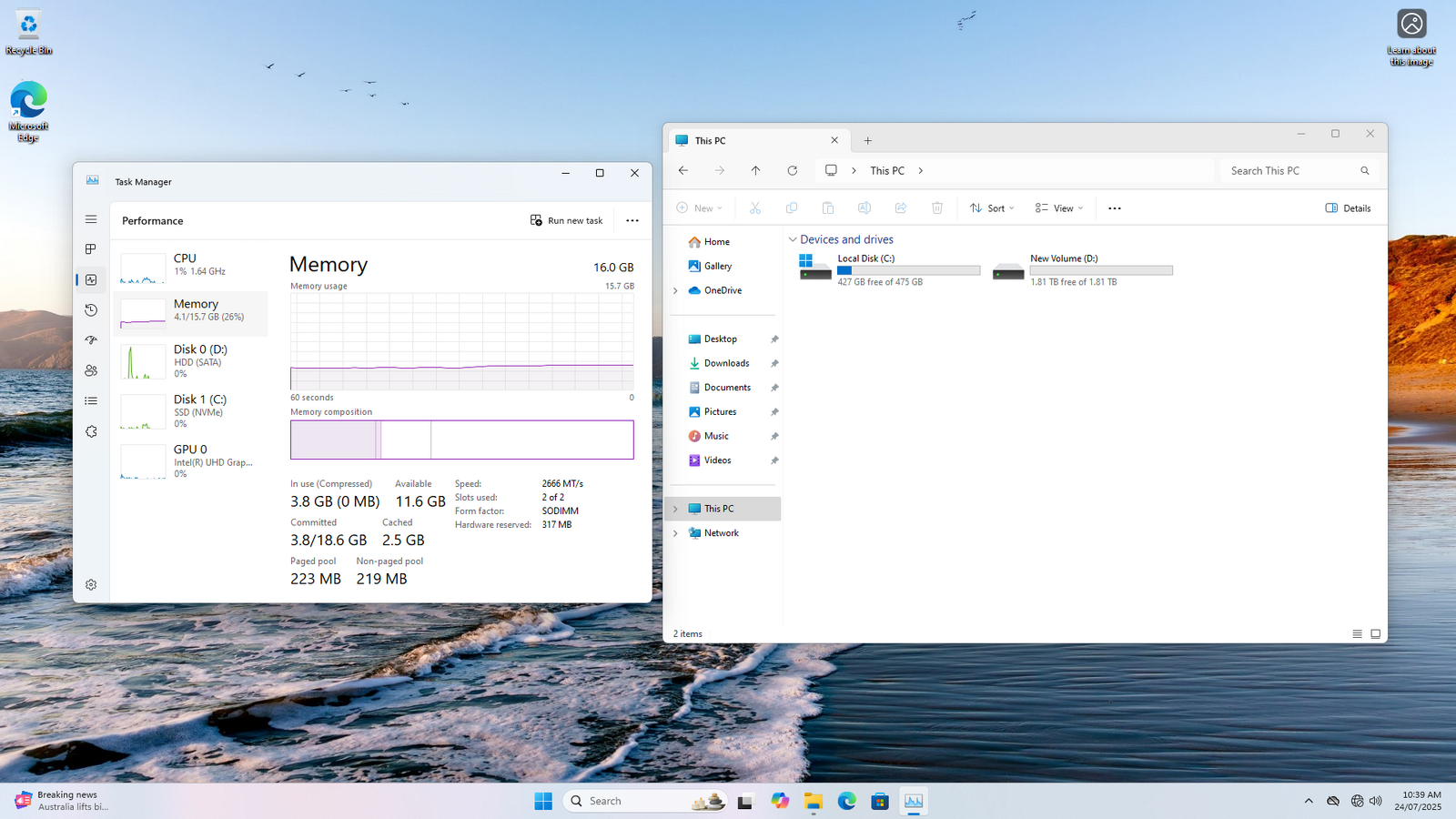Open Downloads quick access folder

[725, 363]
